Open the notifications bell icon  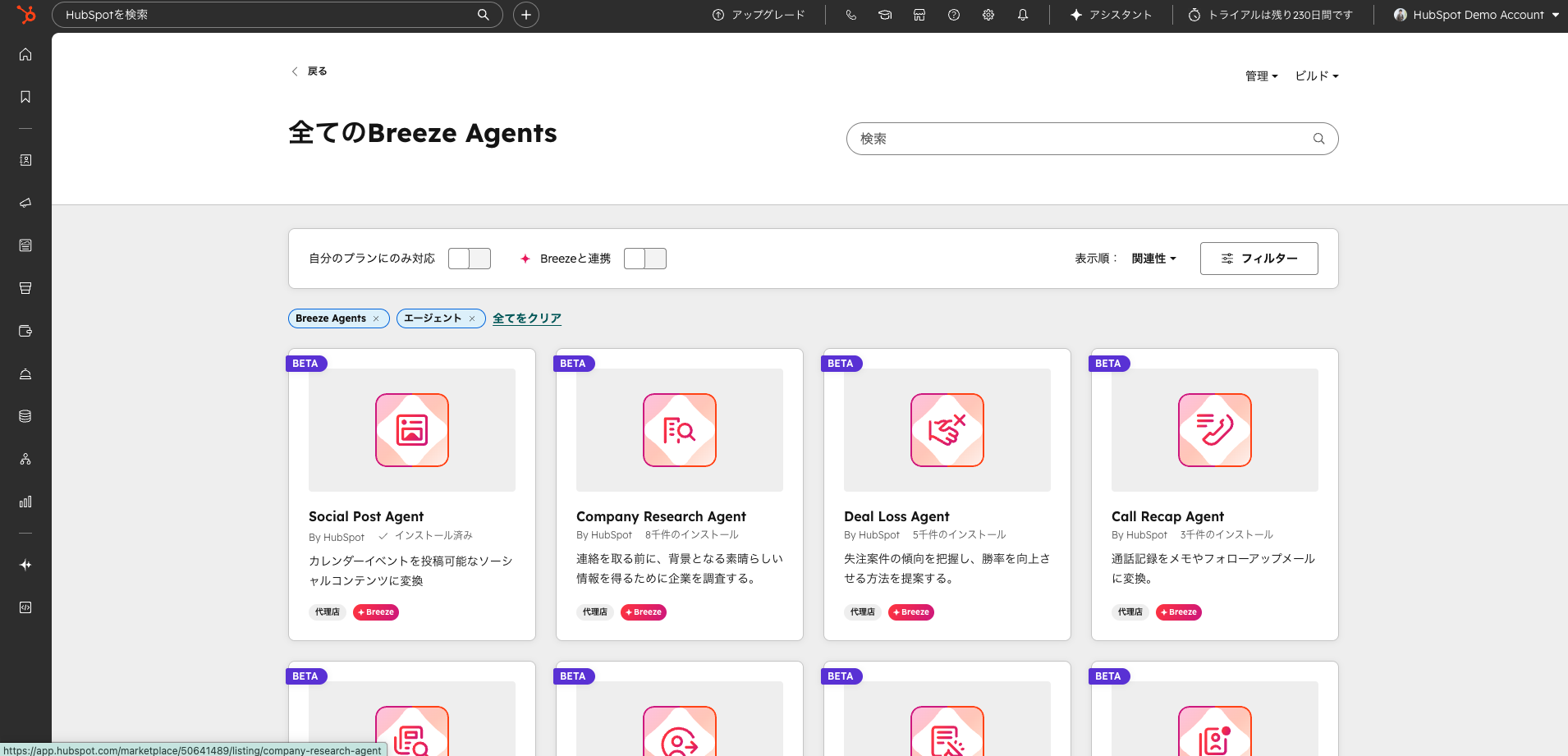click(1023, 15)
